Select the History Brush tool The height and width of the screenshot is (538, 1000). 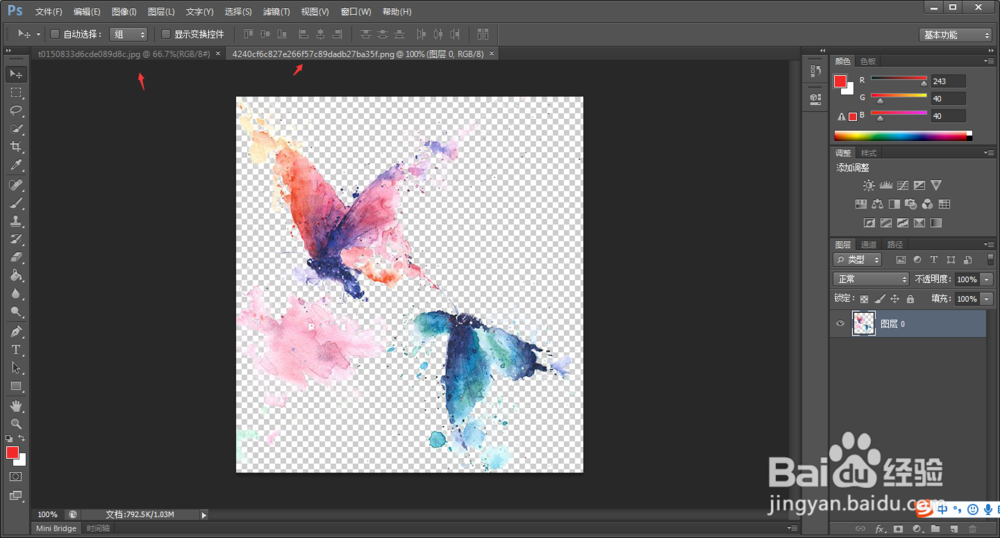(x=16, y=239)
